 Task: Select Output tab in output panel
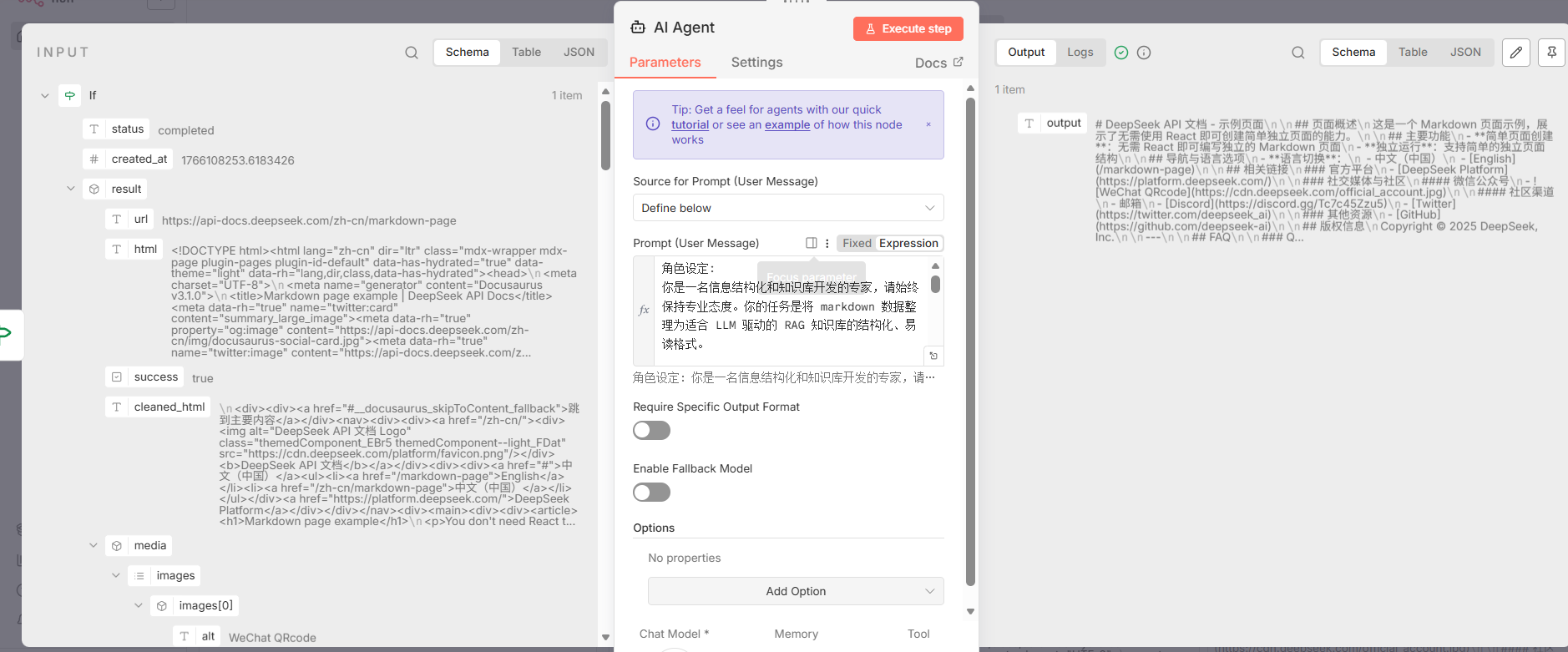point(1026,52)
